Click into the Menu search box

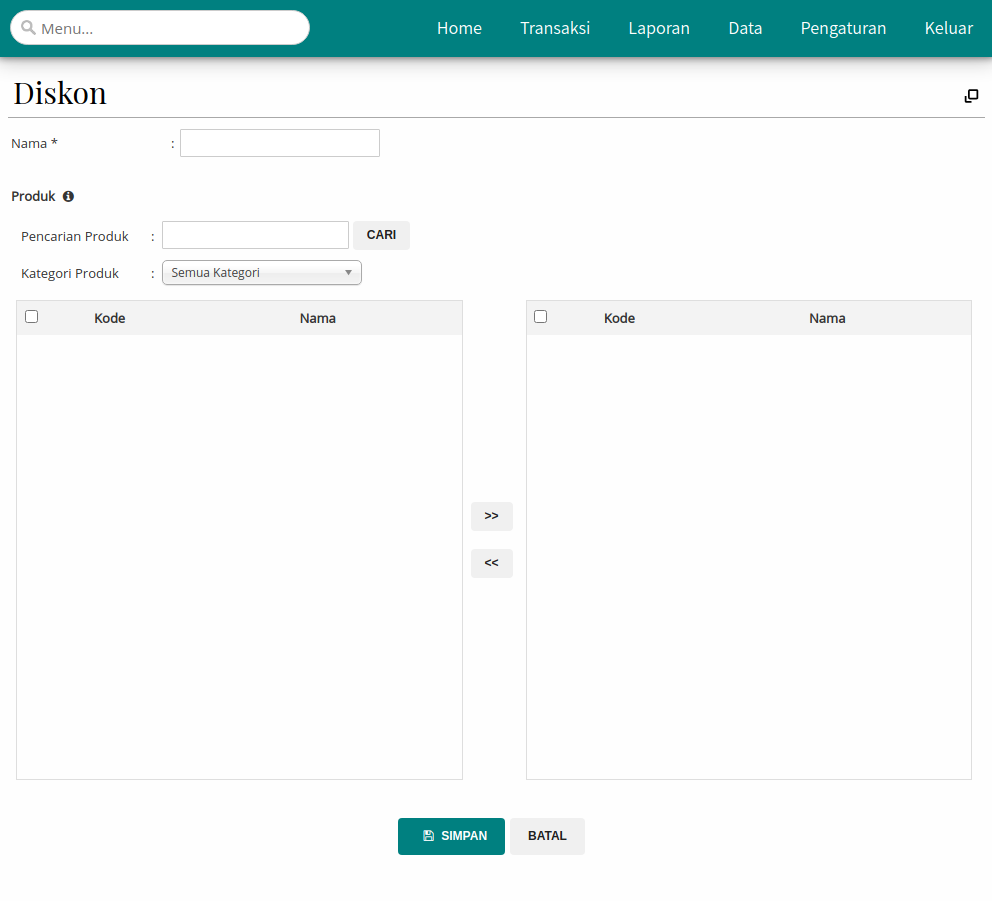[170, 28]
